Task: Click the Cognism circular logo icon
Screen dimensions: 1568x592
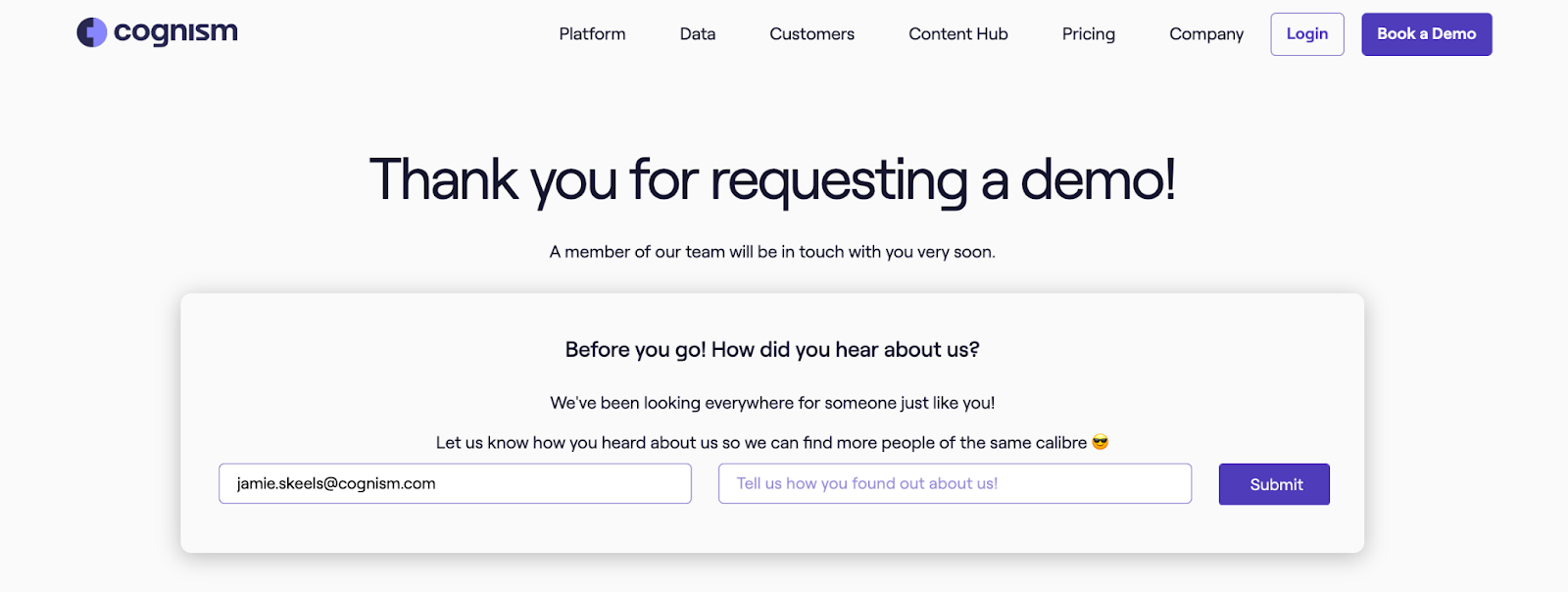Action: coord(91,32)
